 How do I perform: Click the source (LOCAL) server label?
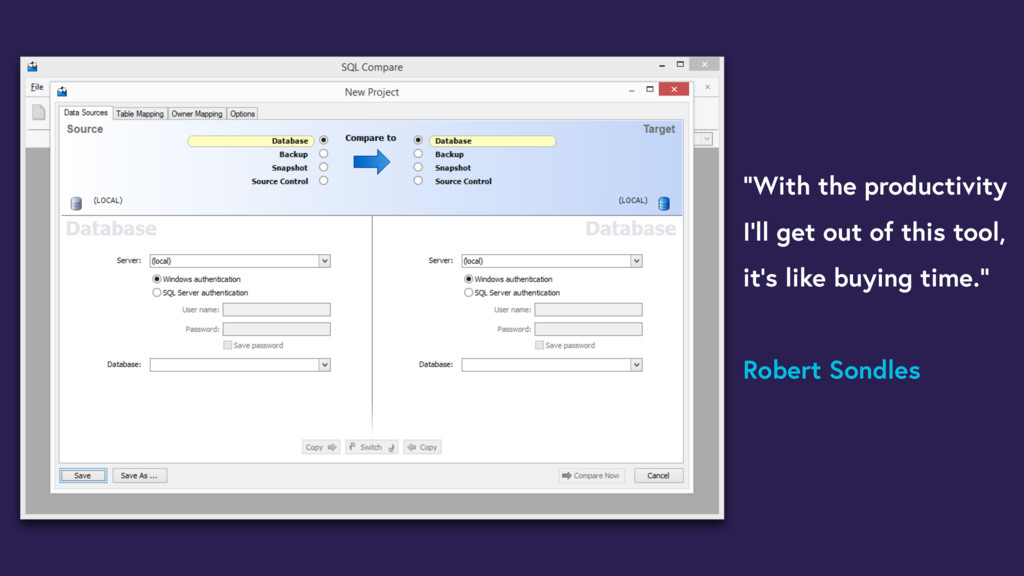[108, 200]
